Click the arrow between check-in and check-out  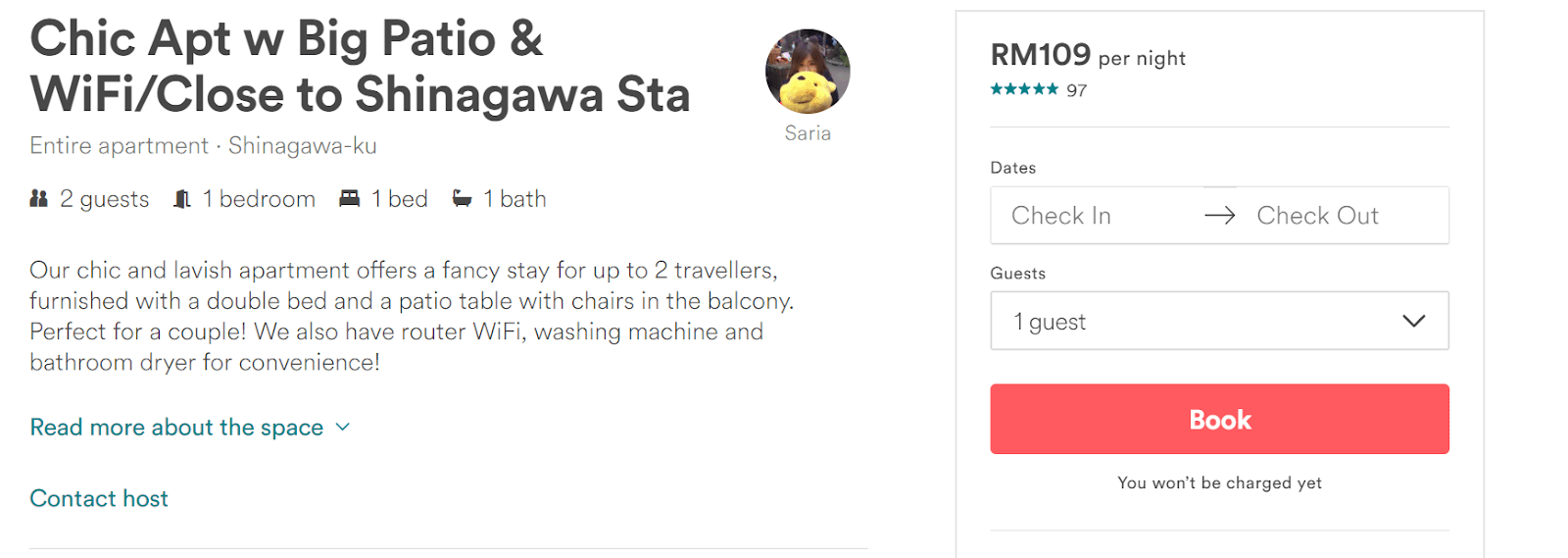click(x=1220, y=216)
